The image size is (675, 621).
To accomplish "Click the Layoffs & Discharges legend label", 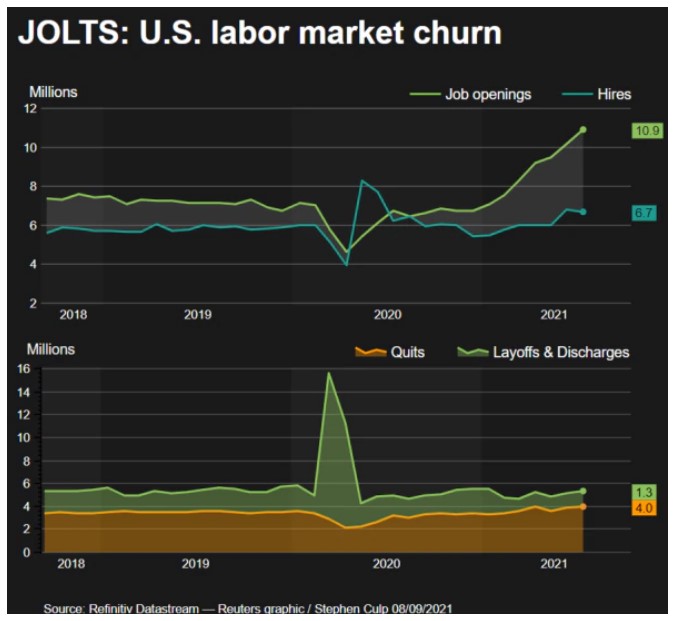I will (x=560, y=352).
